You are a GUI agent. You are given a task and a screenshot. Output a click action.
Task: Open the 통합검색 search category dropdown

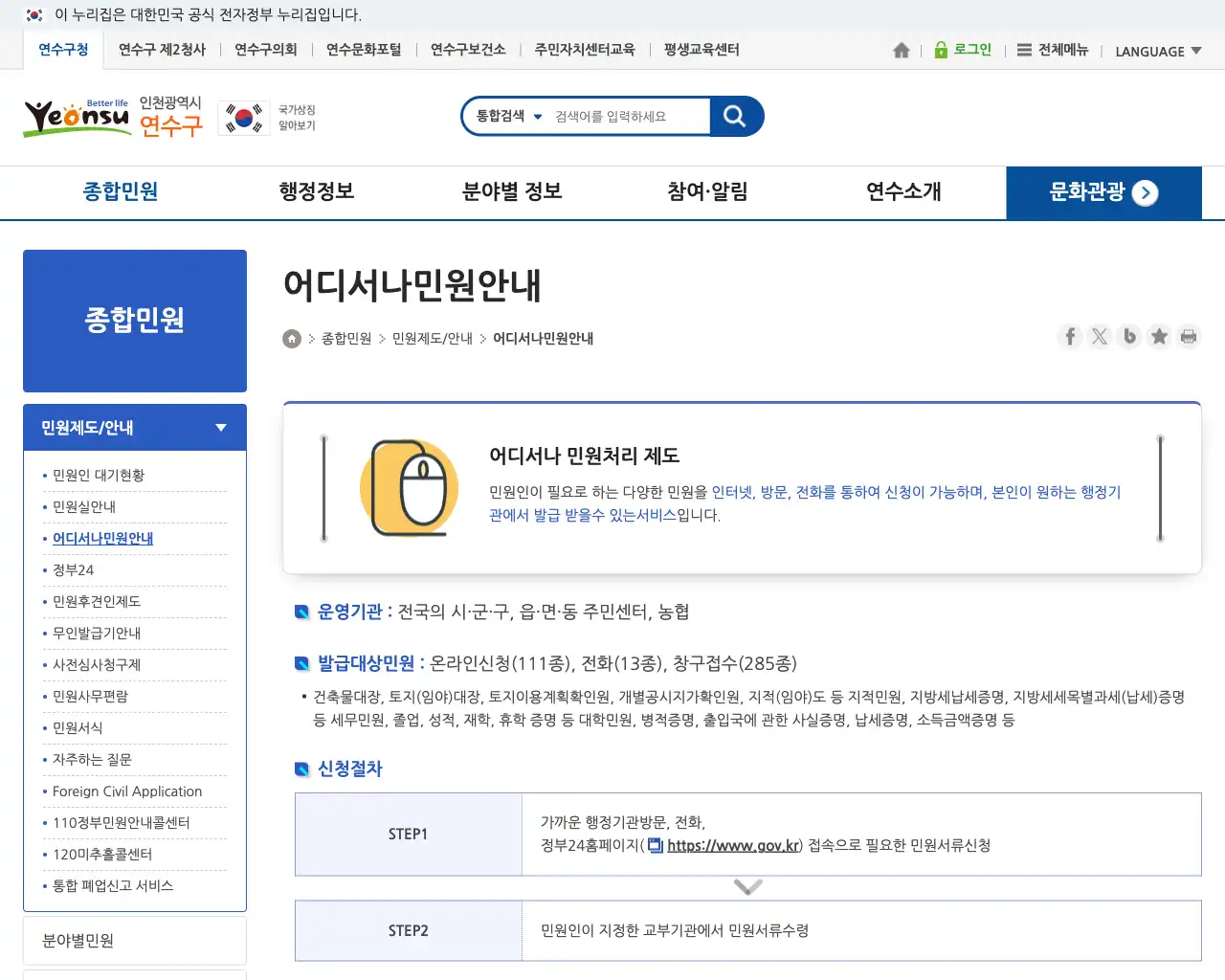(509, 116)
